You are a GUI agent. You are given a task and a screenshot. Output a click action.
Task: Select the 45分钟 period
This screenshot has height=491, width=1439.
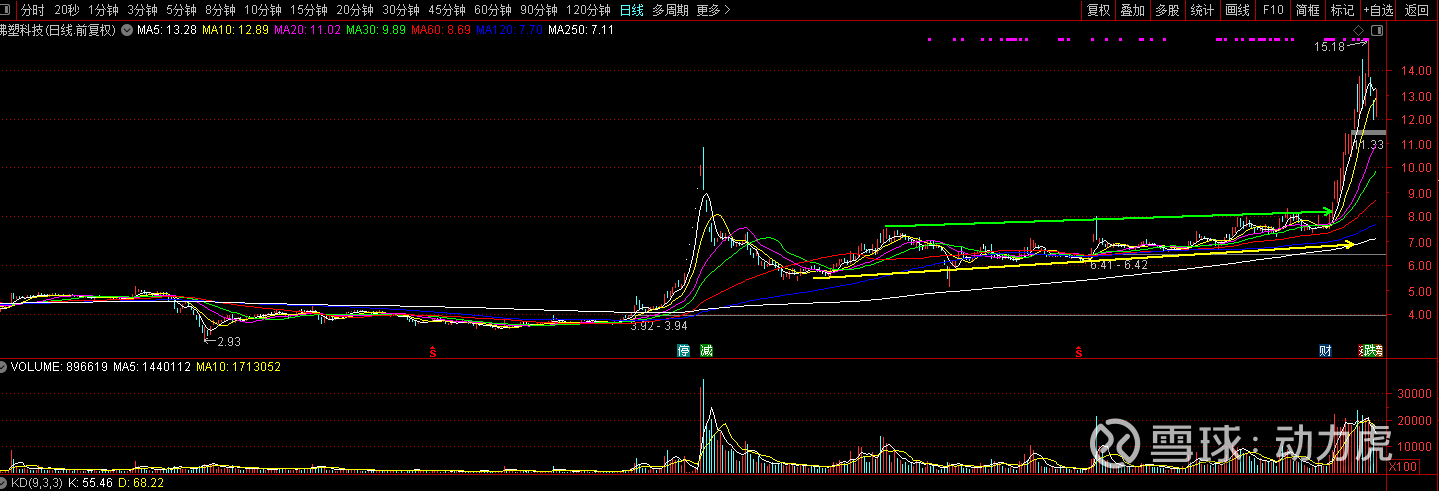pos(447,10)
